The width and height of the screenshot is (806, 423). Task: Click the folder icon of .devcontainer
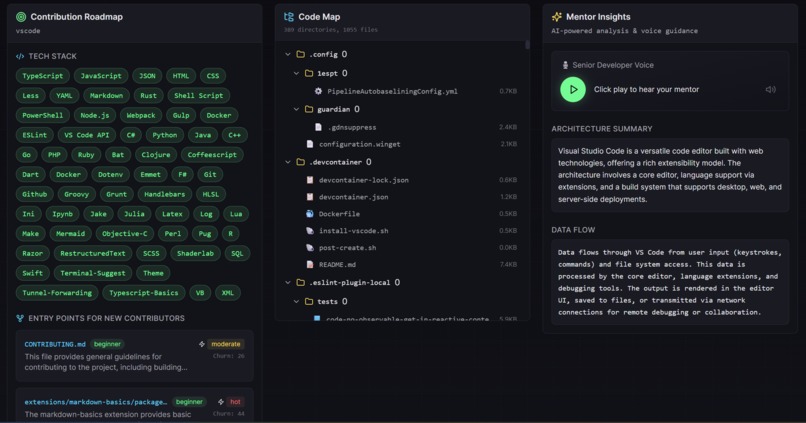pos(301,162)
